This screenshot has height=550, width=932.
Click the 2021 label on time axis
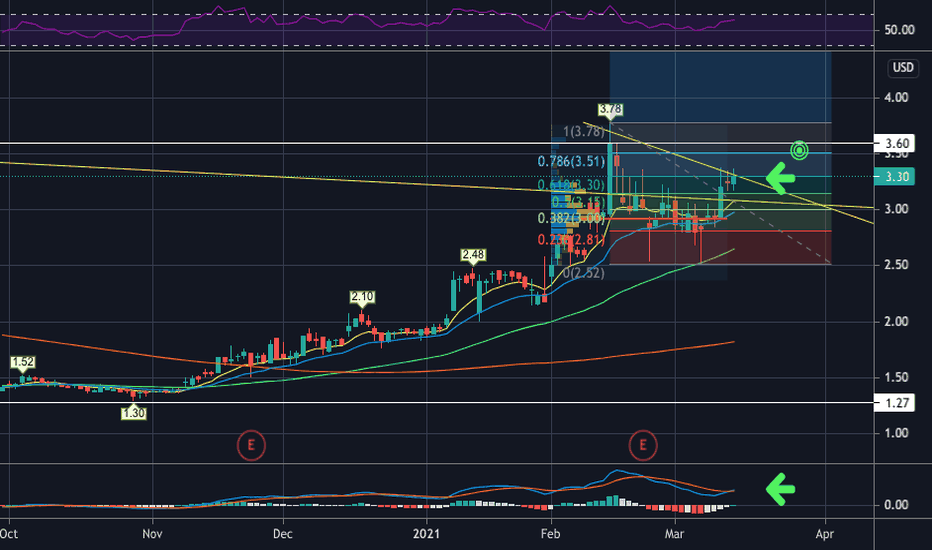coord(427,534)
